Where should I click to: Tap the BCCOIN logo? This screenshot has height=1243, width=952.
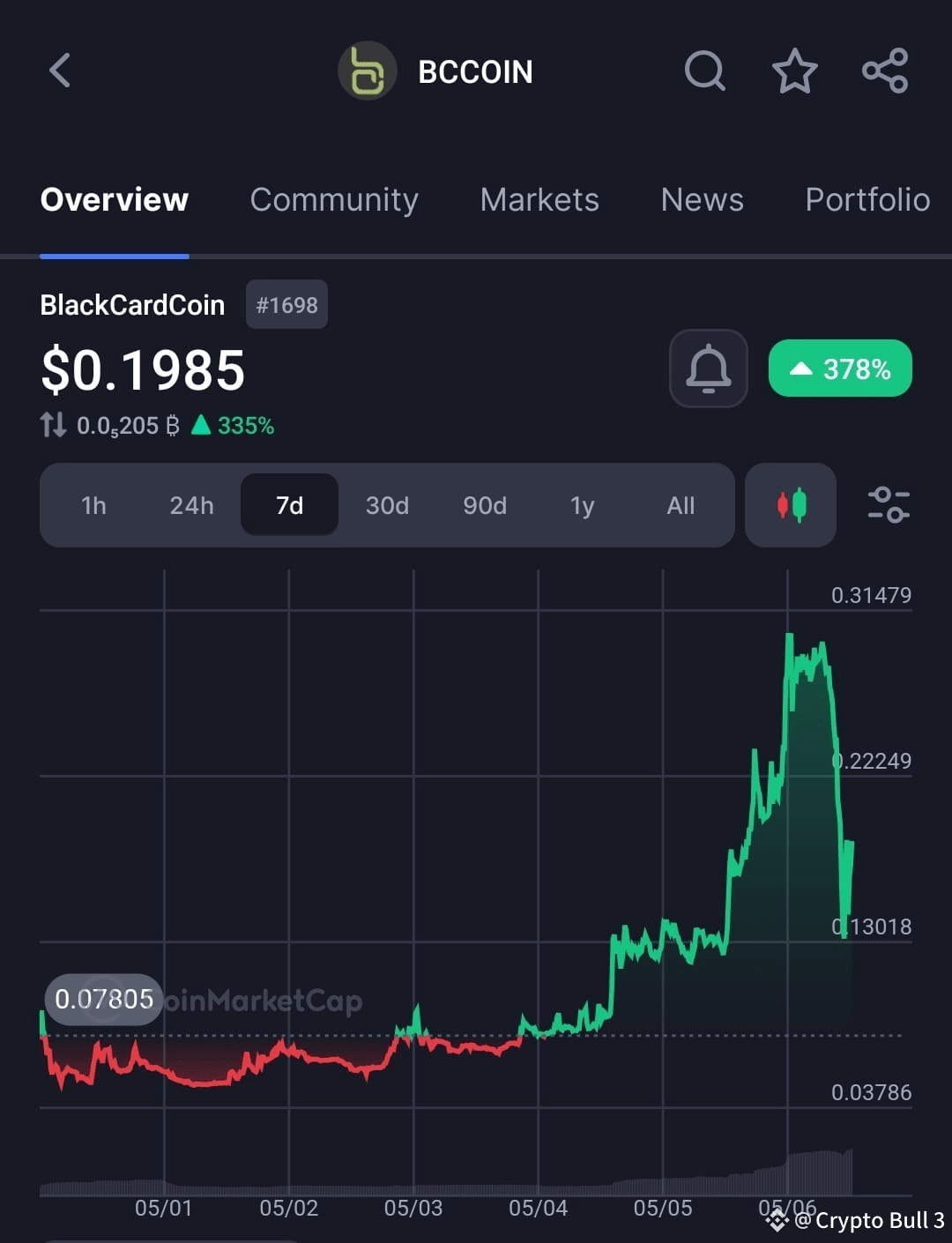(x=368, y=71)
